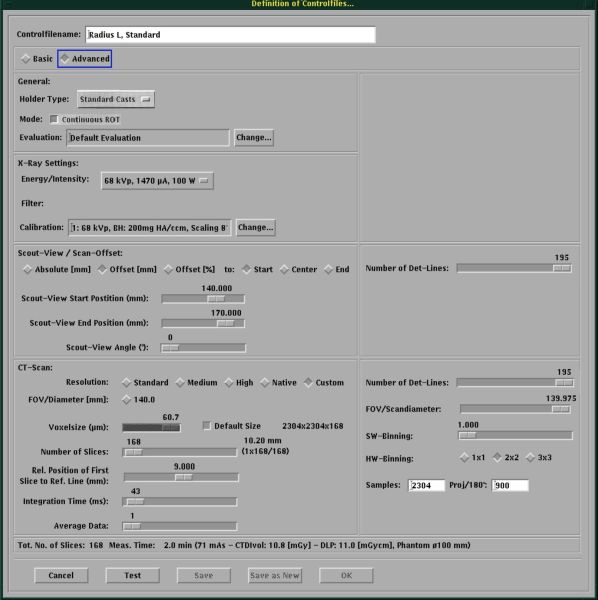Click the SW-Binning slider

click(x=515, y=435)
